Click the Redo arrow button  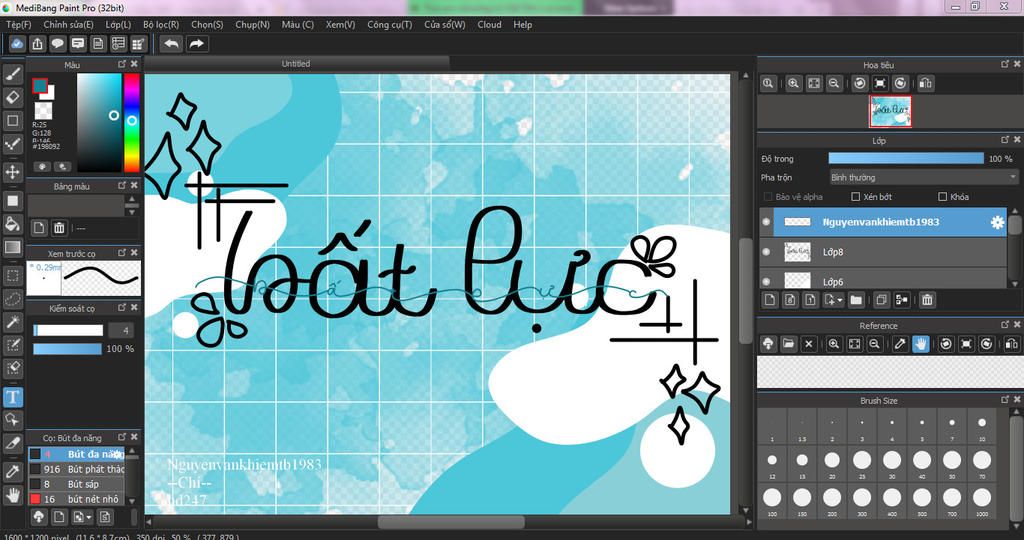tap(197, 44)
